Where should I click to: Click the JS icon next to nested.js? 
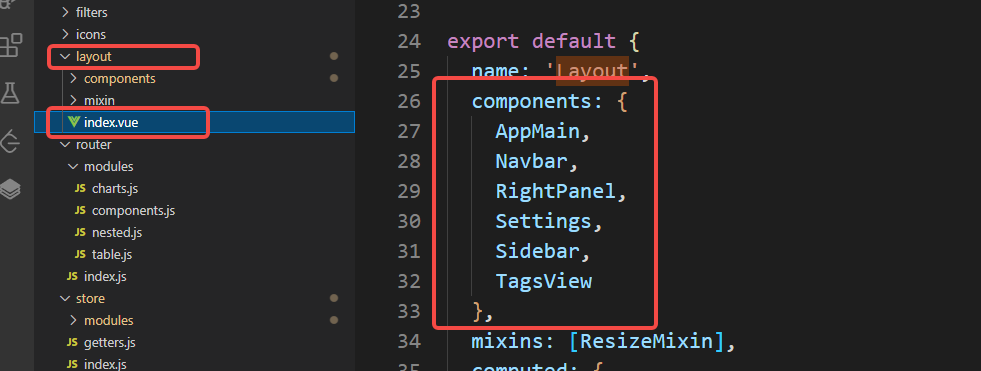pos(80,233)
